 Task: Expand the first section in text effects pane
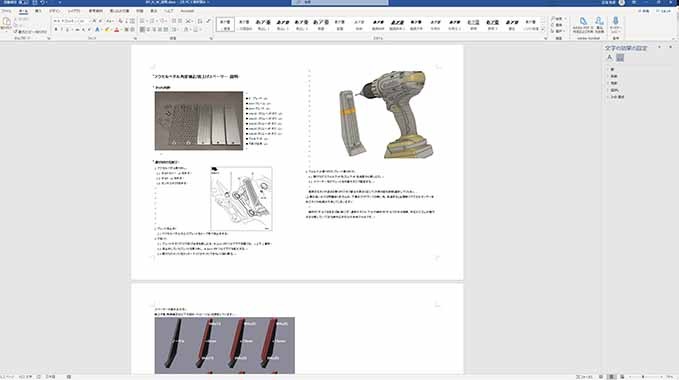click(612, 69)
